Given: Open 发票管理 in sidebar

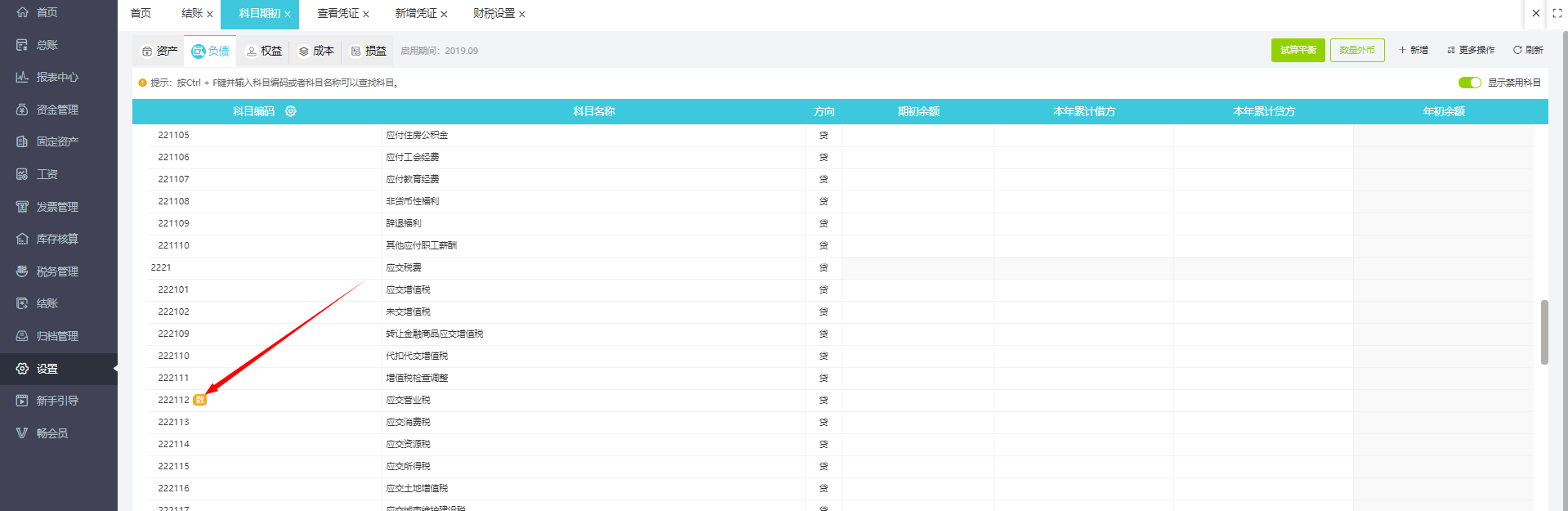Looking at the screenshot, I should tap(57, 207).
